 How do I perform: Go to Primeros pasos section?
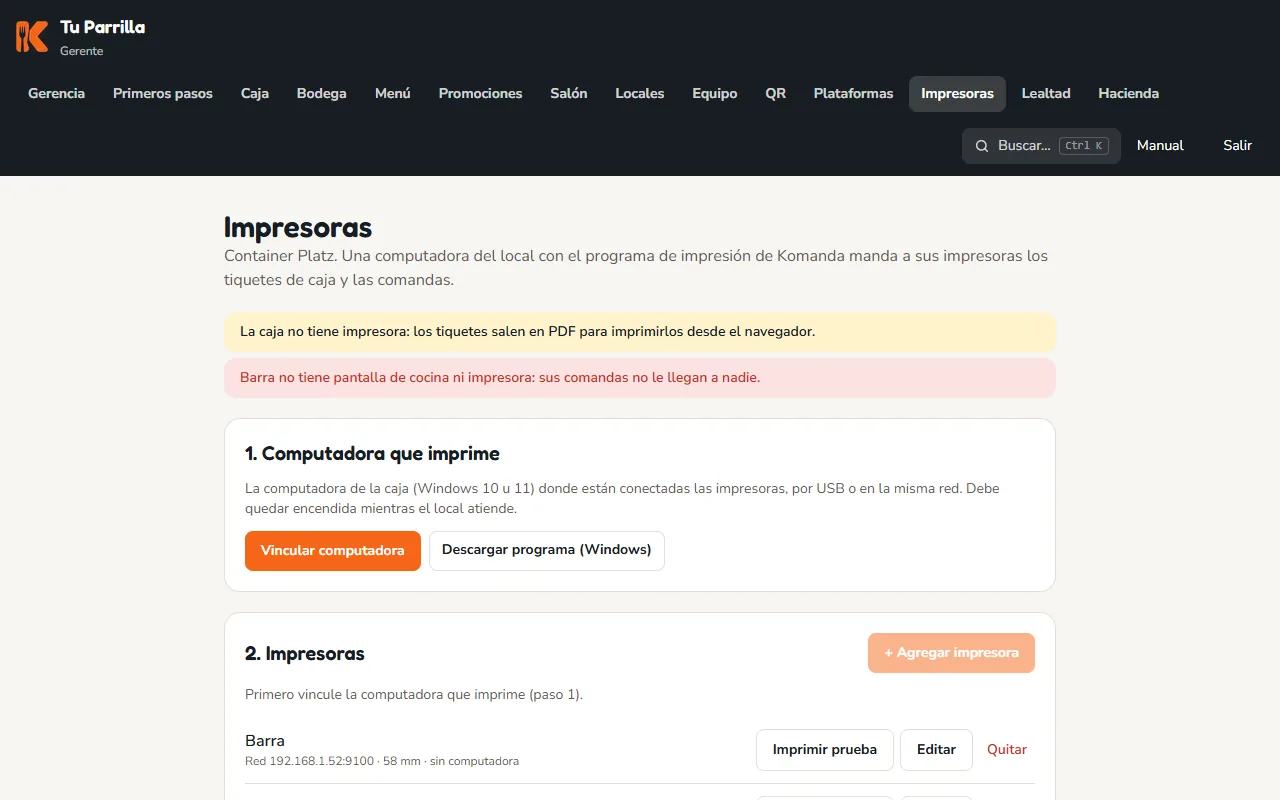click(163, 94)
